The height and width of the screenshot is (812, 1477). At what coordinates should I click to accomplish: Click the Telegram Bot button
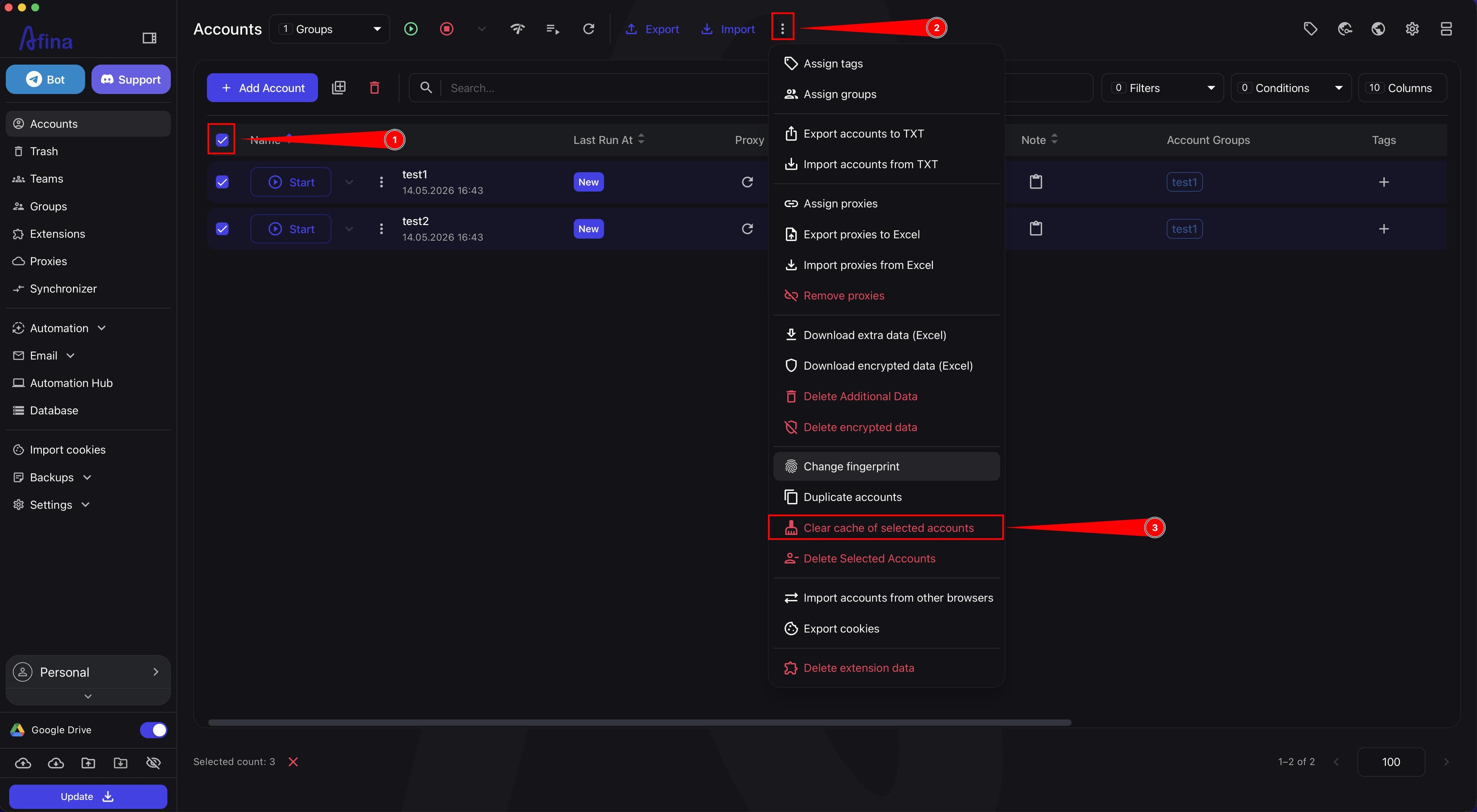click(45, 79)
